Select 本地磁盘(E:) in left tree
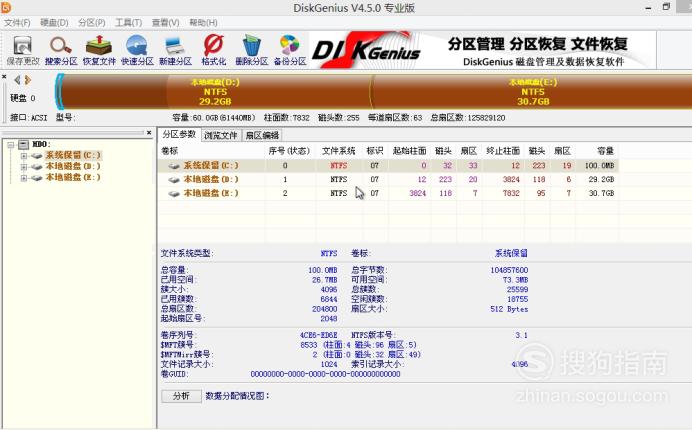 [x=73, y=177]
